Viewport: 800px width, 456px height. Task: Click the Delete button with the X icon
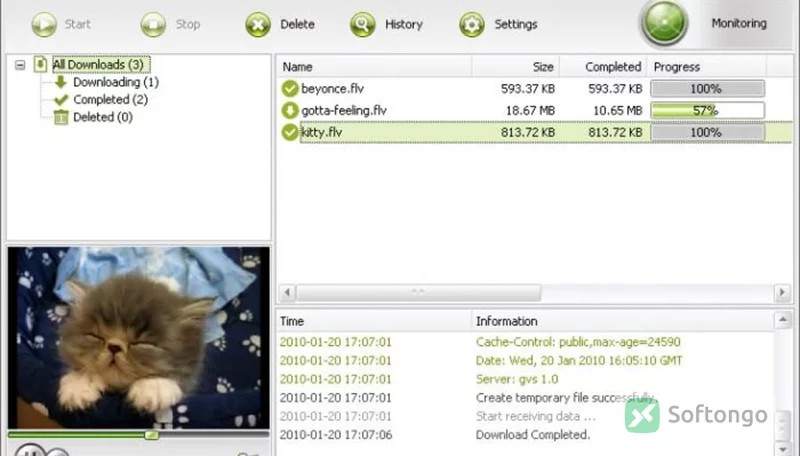click(258, 24)
